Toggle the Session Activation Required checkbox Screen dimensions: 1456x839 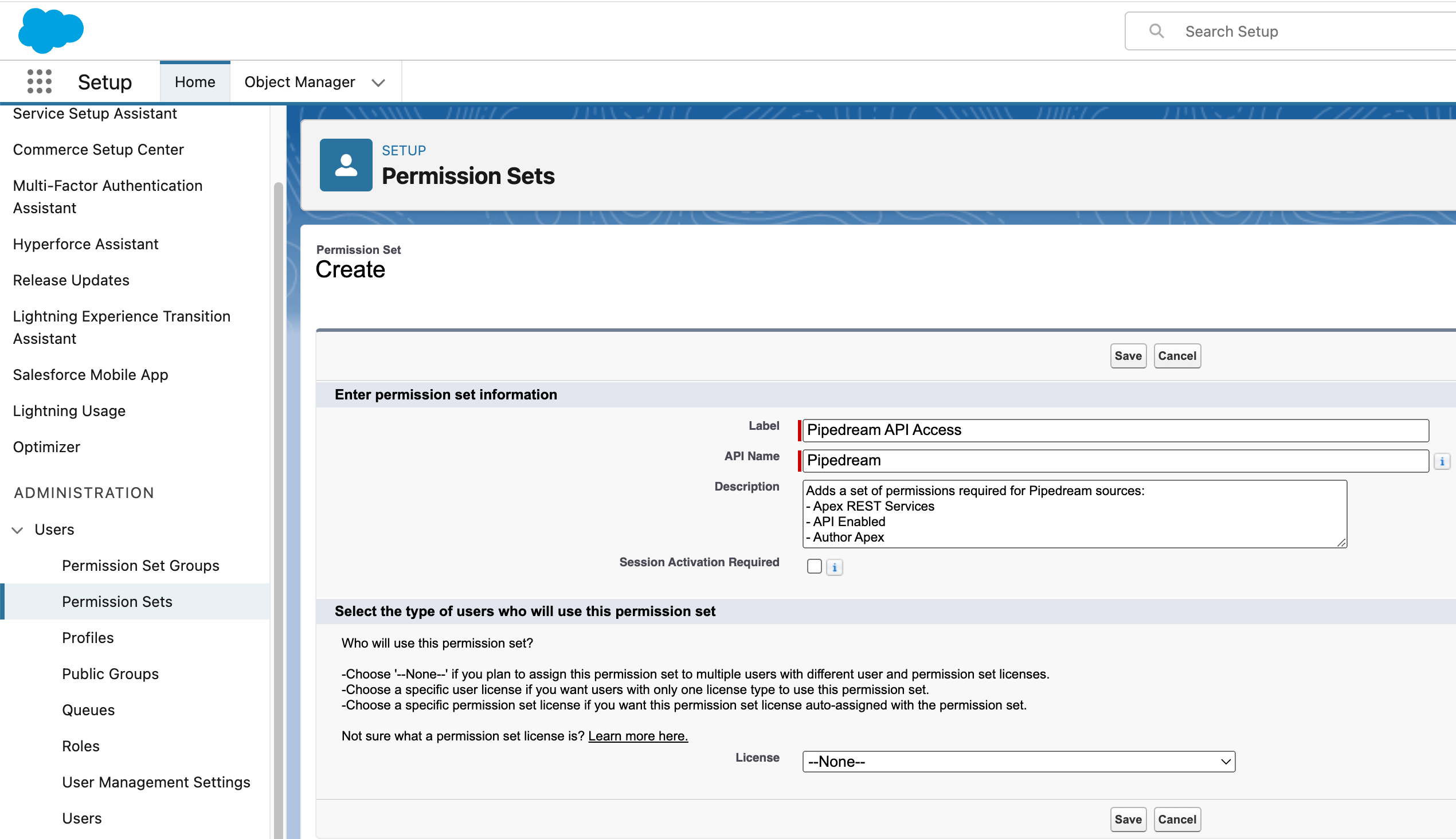[x=814, y=566]
